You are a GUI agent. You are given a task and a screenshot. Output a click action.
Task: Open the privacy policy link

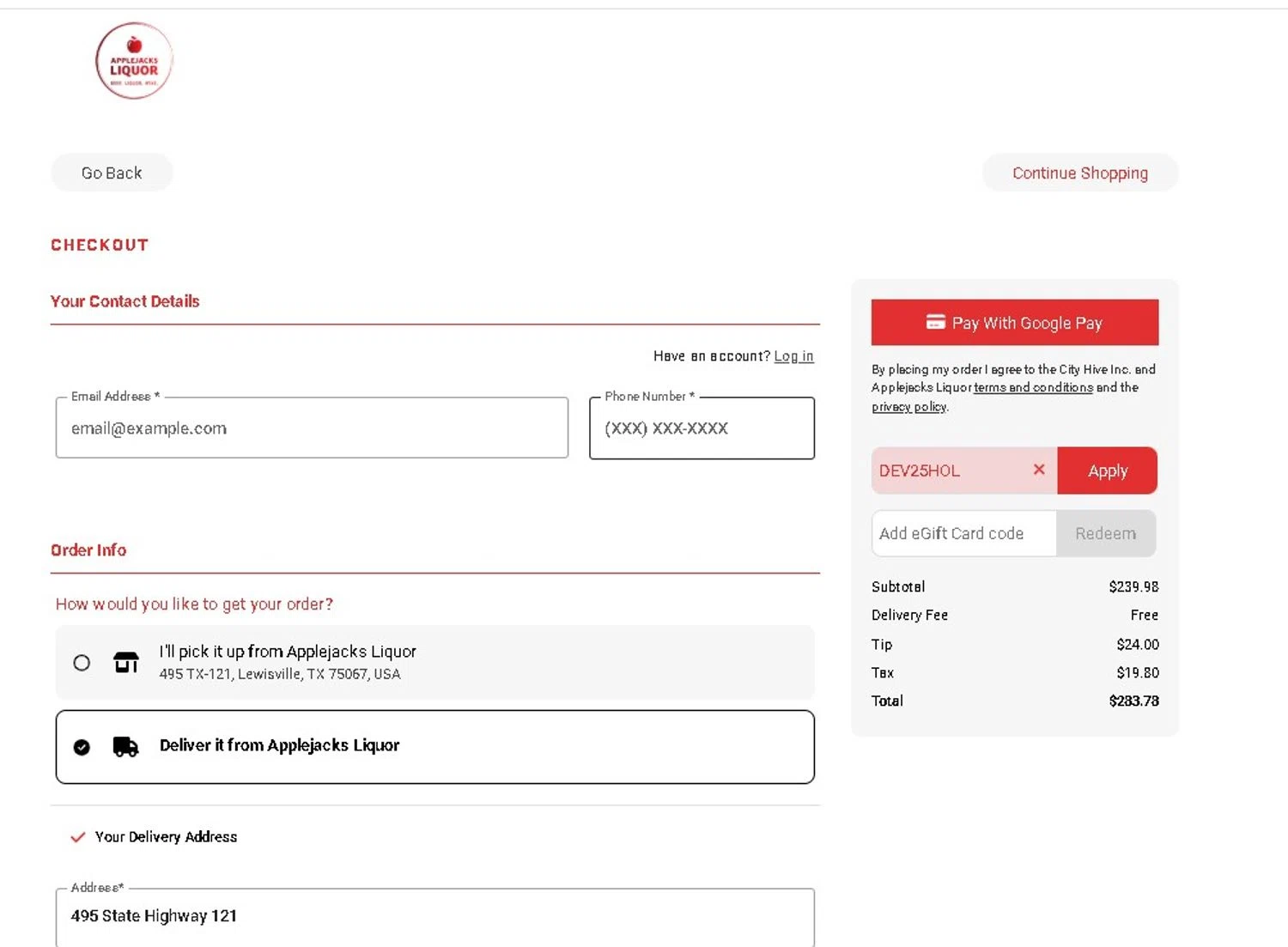909,406
